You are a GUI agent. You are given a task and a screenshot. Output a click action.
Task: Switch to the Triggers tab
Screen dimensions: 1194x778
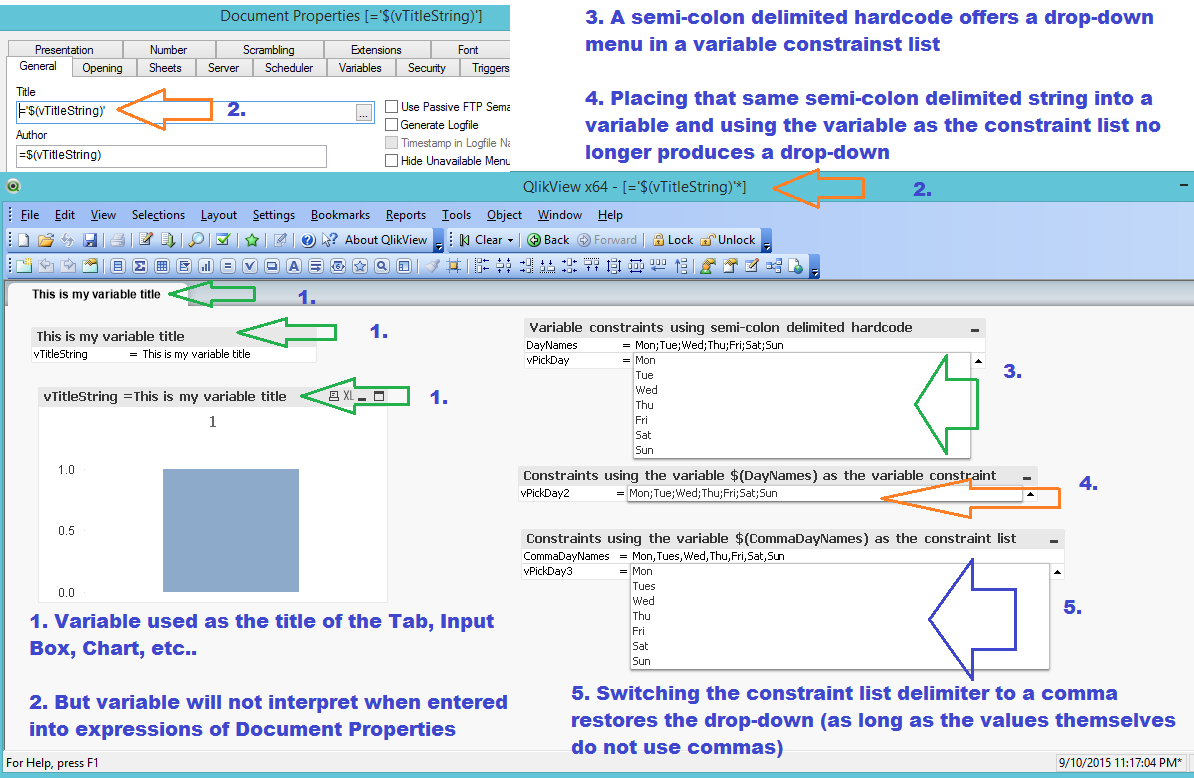487,68
